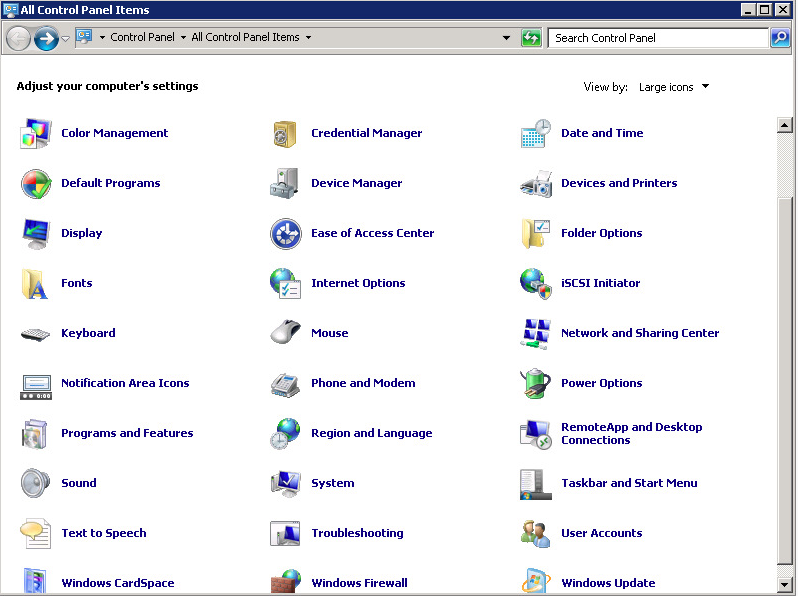Open the Programs and Features link

coord(127,433)
